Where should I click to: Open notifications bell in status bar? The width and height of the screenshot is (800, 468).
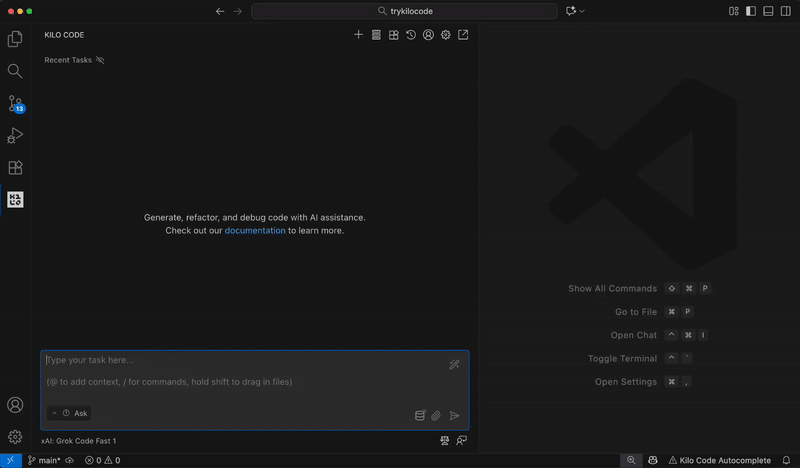(x=786, y=460)
